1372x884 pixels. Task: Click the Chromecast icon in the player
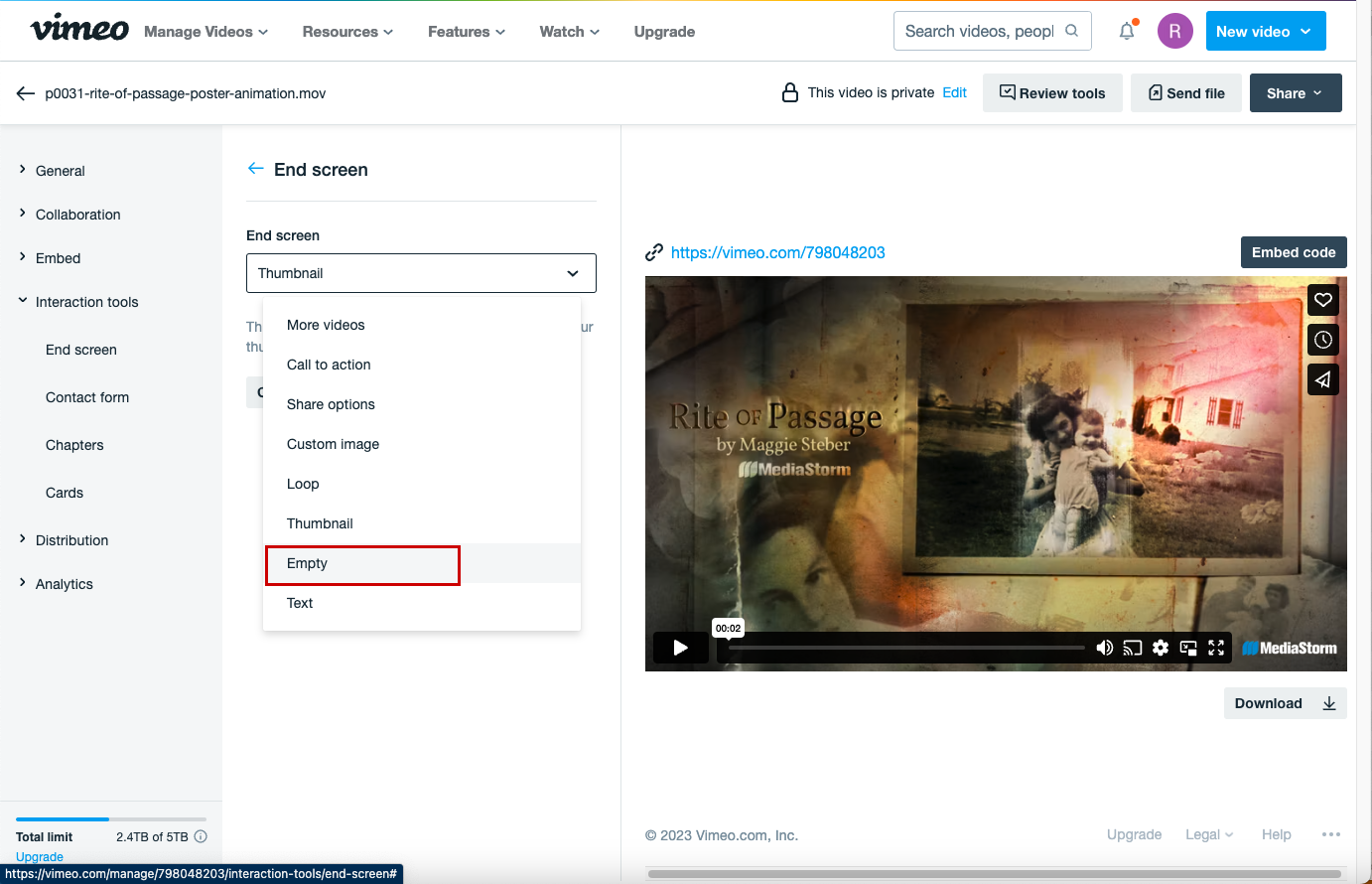(1132, 648)
